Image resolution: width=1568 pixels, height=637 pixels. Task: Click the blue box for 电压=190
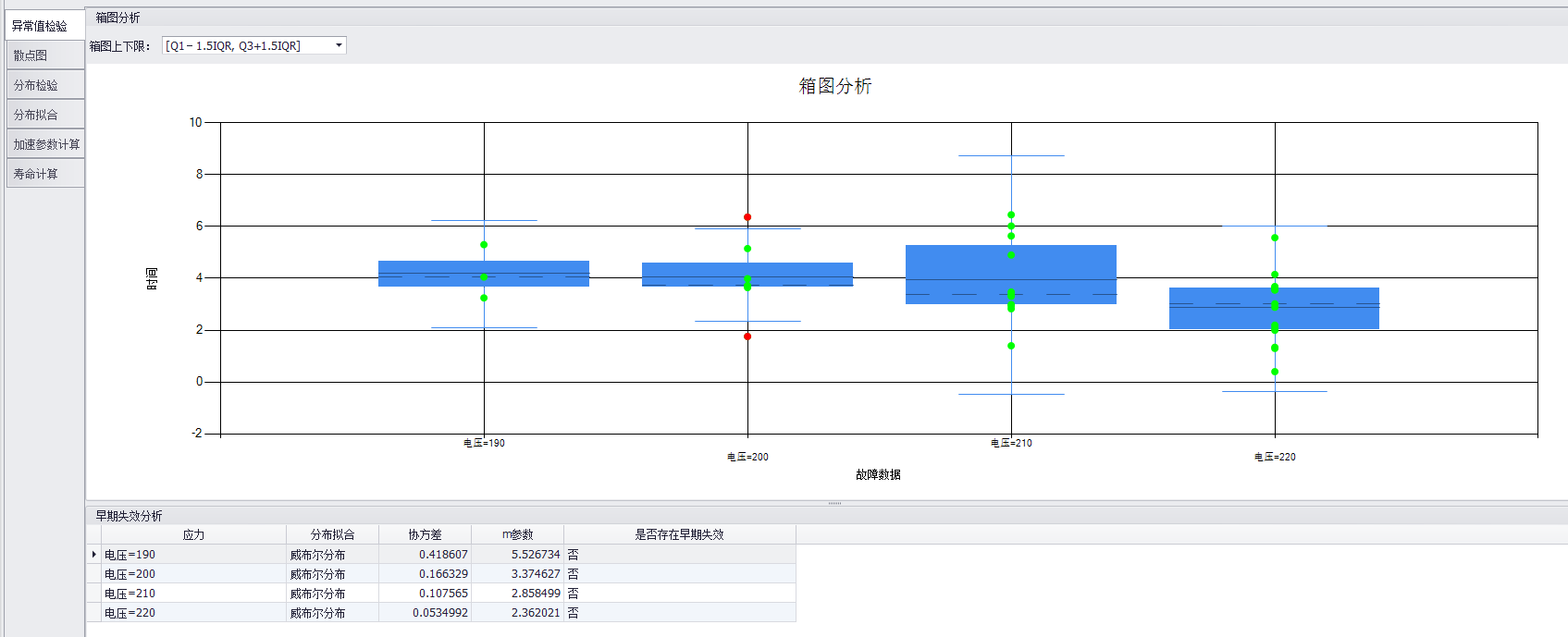pyautogui.click(x=435, y=274)
